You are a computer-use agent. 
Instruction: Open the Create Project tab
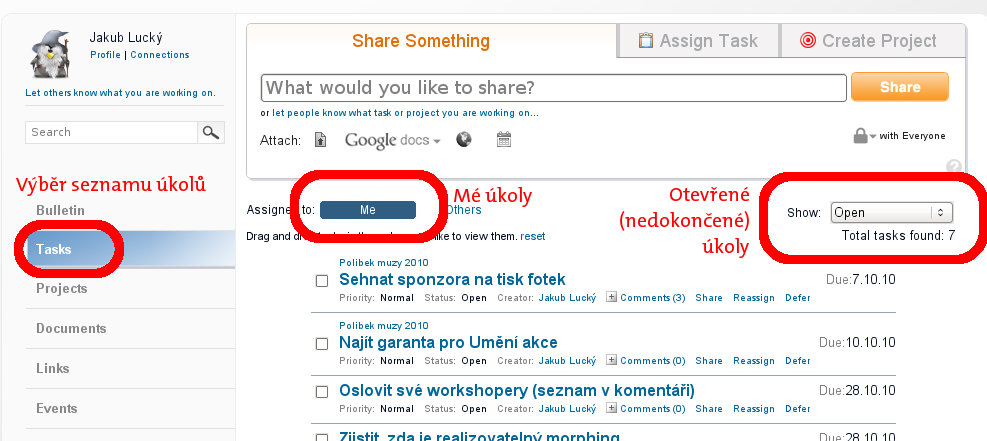click(868, 41)
